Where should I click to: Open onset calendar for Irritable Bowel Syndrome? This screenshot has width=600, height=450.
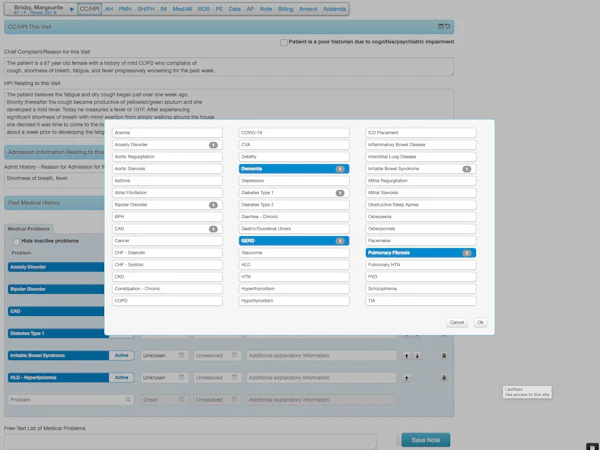pos(181,355)
